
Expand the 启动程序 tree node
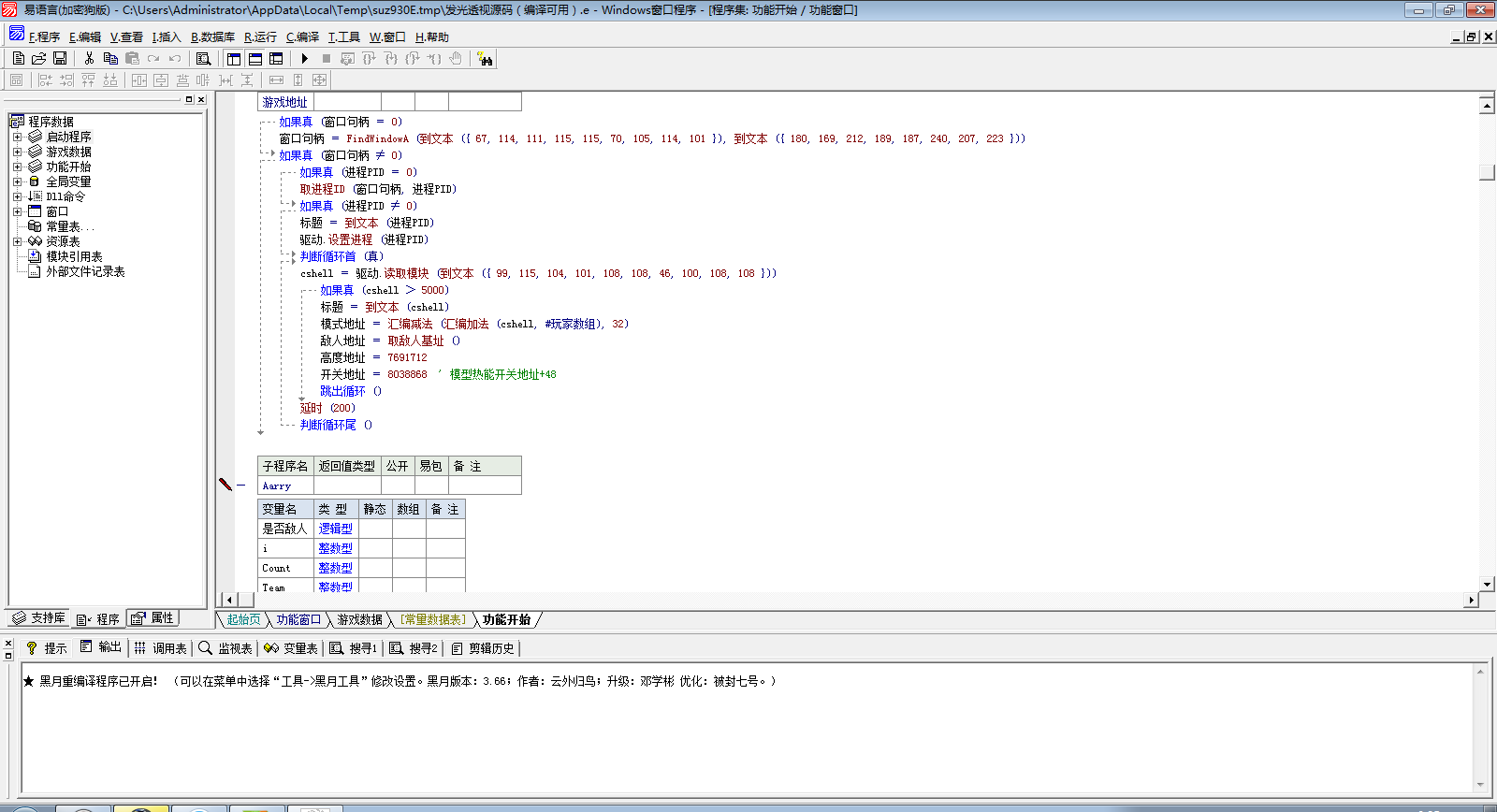coord(17,137)
